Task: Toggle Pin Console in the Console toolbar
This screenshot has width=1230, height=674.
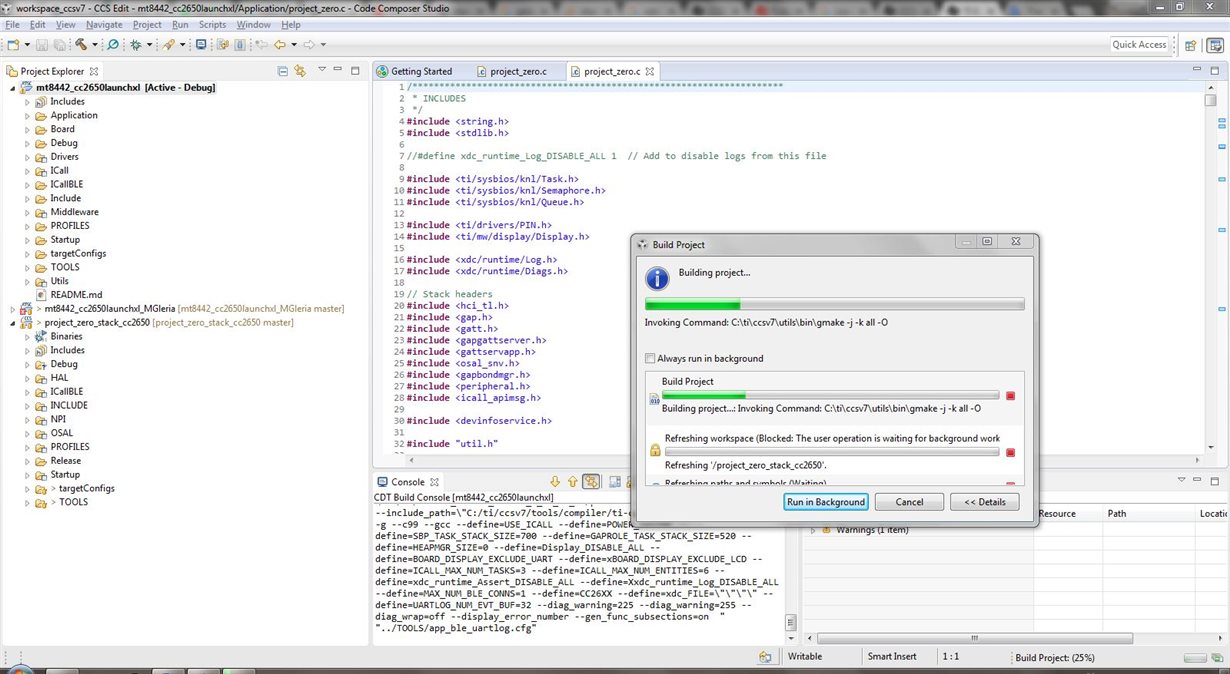Action: [x=628, y=481]
